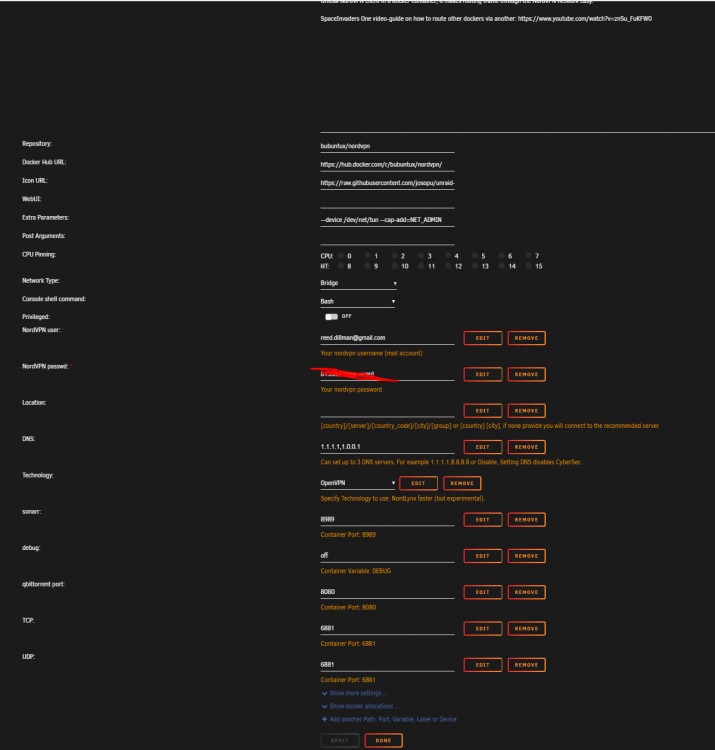715x750 pixels.
Task: Click the NordVPN user email field
Action: [387, 338]
